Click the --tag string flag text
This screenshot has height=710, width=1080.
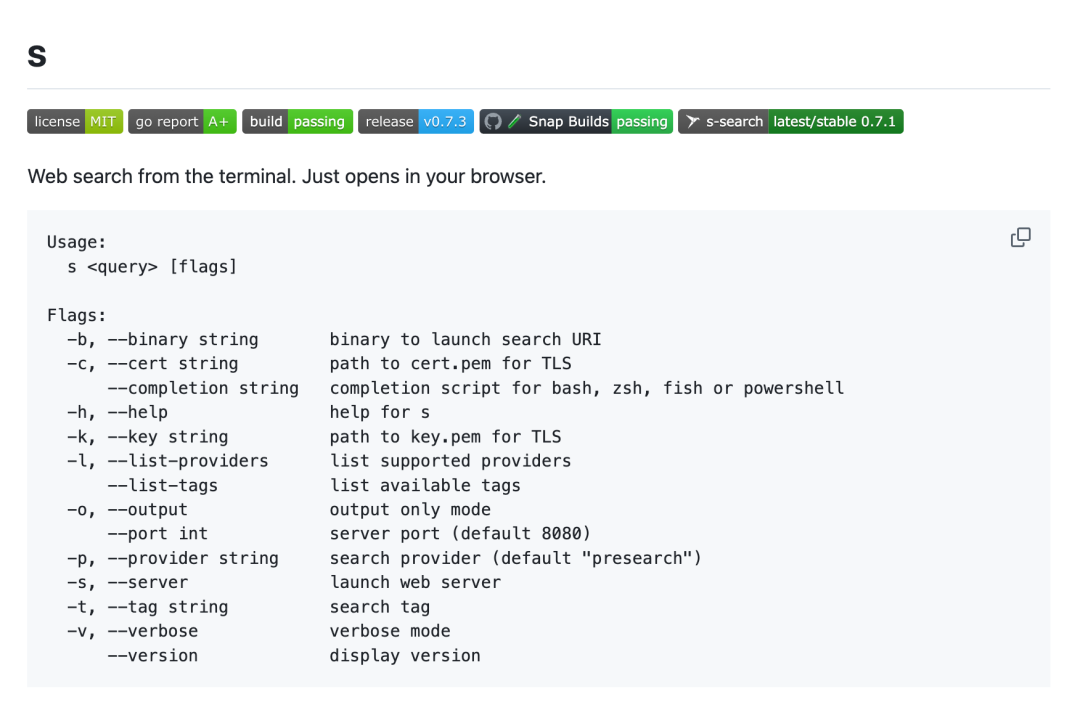tap(167, 607)
